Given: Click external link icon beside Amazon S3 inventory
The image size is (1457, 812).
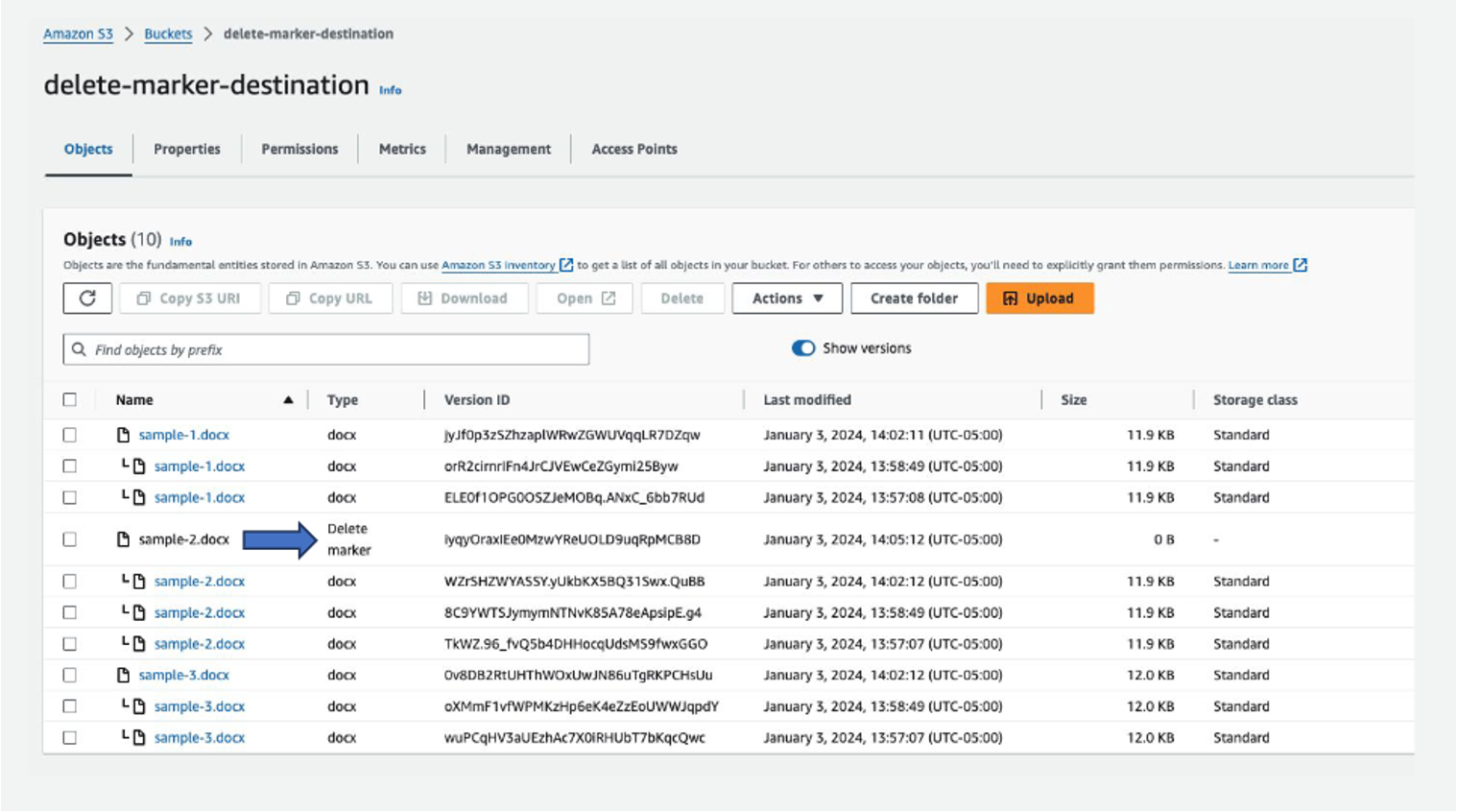Looking at the screenshot, I should coord(566,265).
